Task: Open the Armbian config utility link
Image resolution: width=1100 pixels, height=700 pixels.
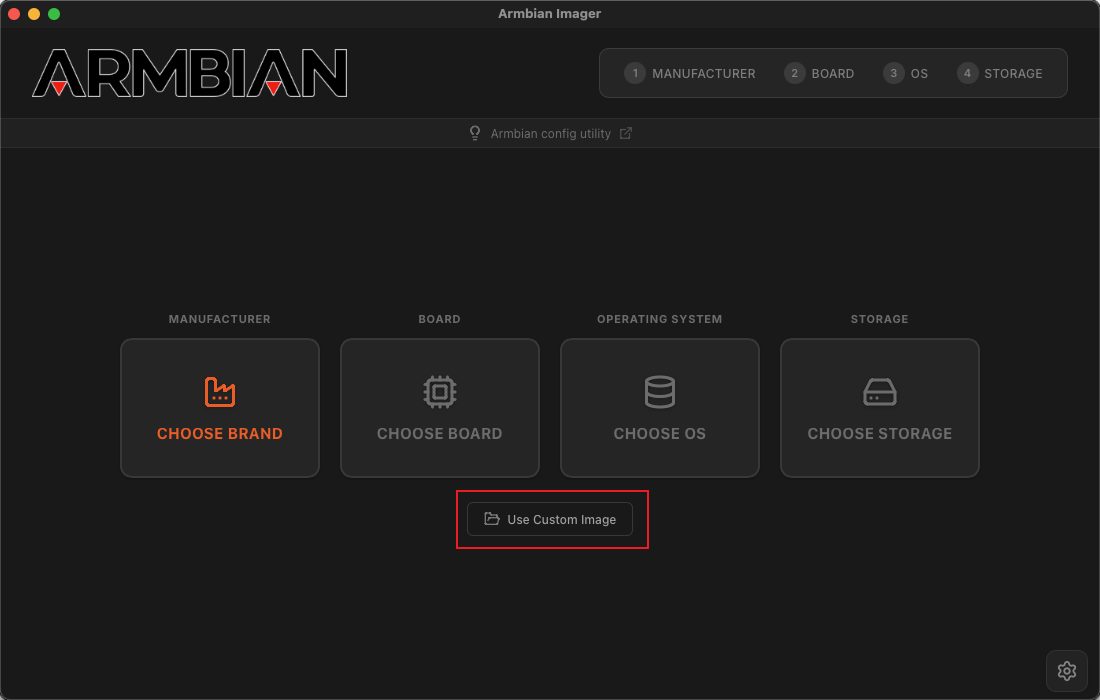Action: point(550,133)
